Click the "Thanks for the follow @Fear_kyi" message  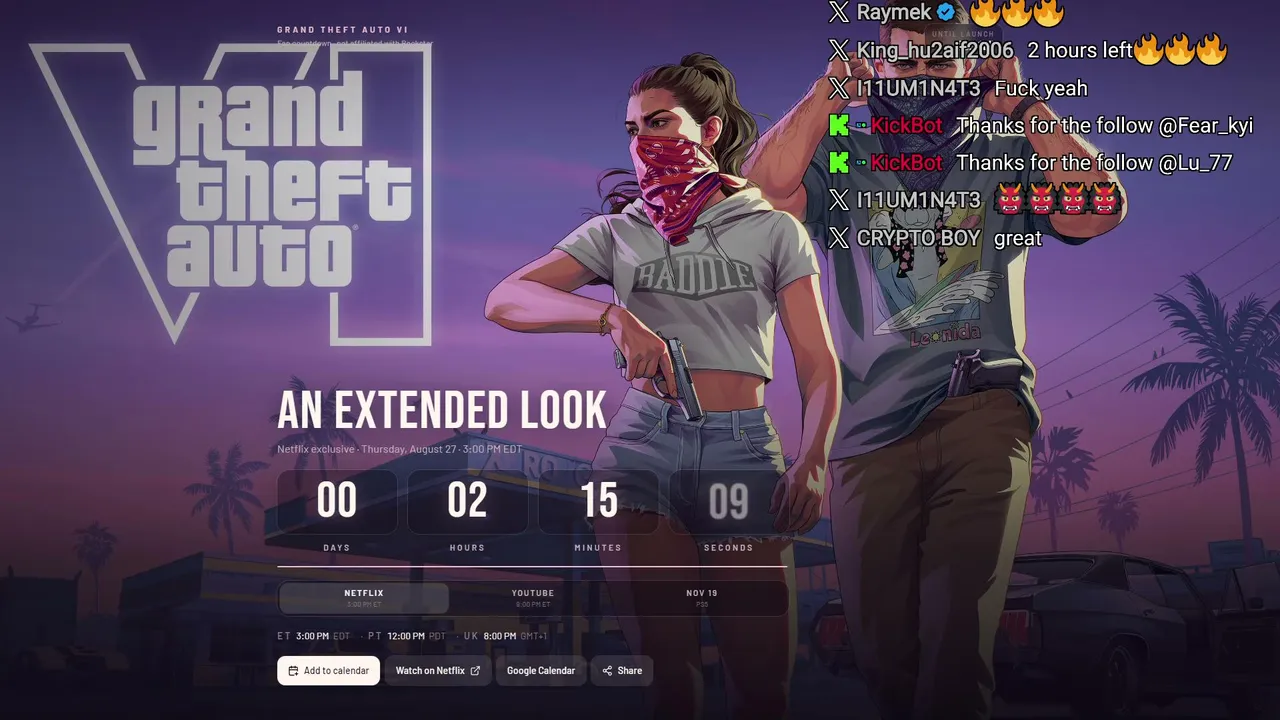pos(1105,125)
